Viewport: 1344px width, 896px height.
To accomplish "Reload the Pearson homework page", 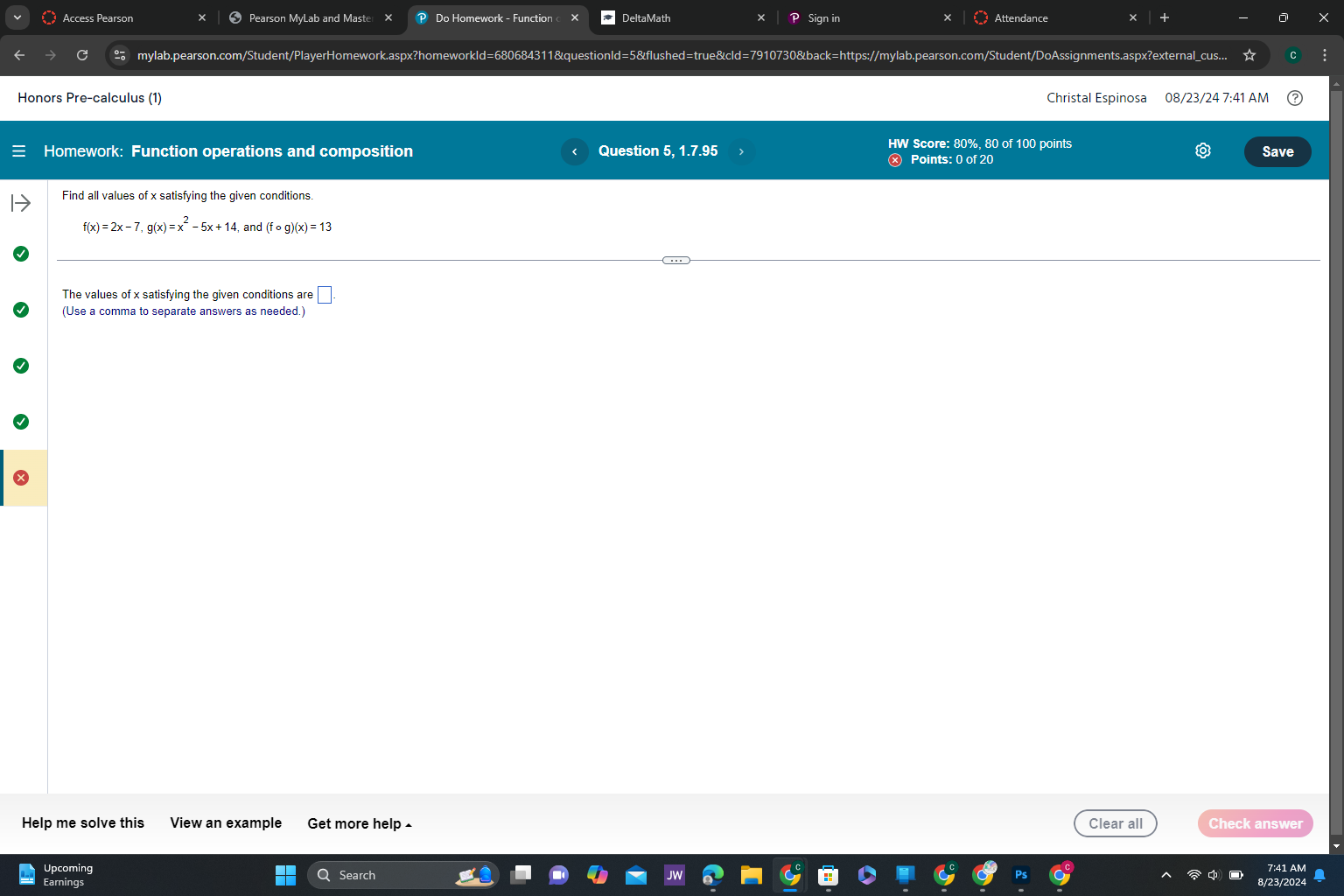I will 82,55.
